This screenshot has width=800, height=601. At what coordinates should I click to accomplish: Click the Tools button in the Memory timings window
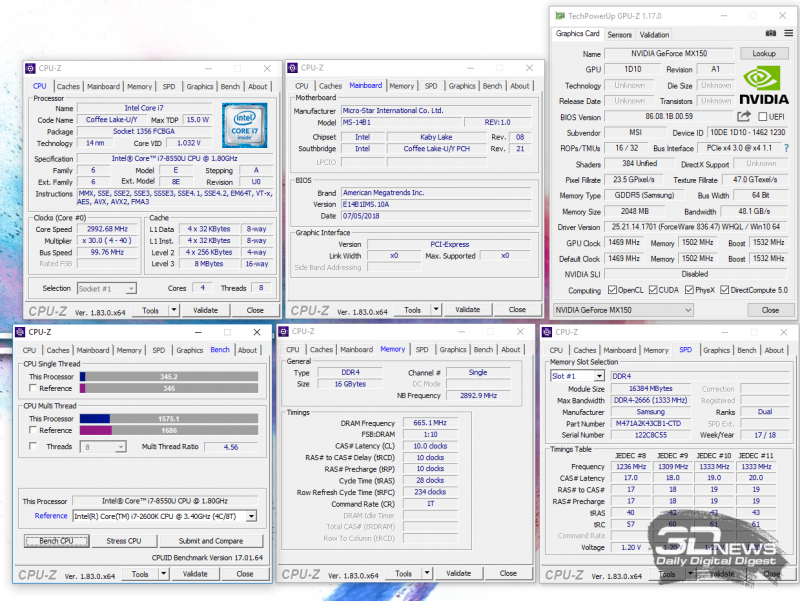(403, 573)
